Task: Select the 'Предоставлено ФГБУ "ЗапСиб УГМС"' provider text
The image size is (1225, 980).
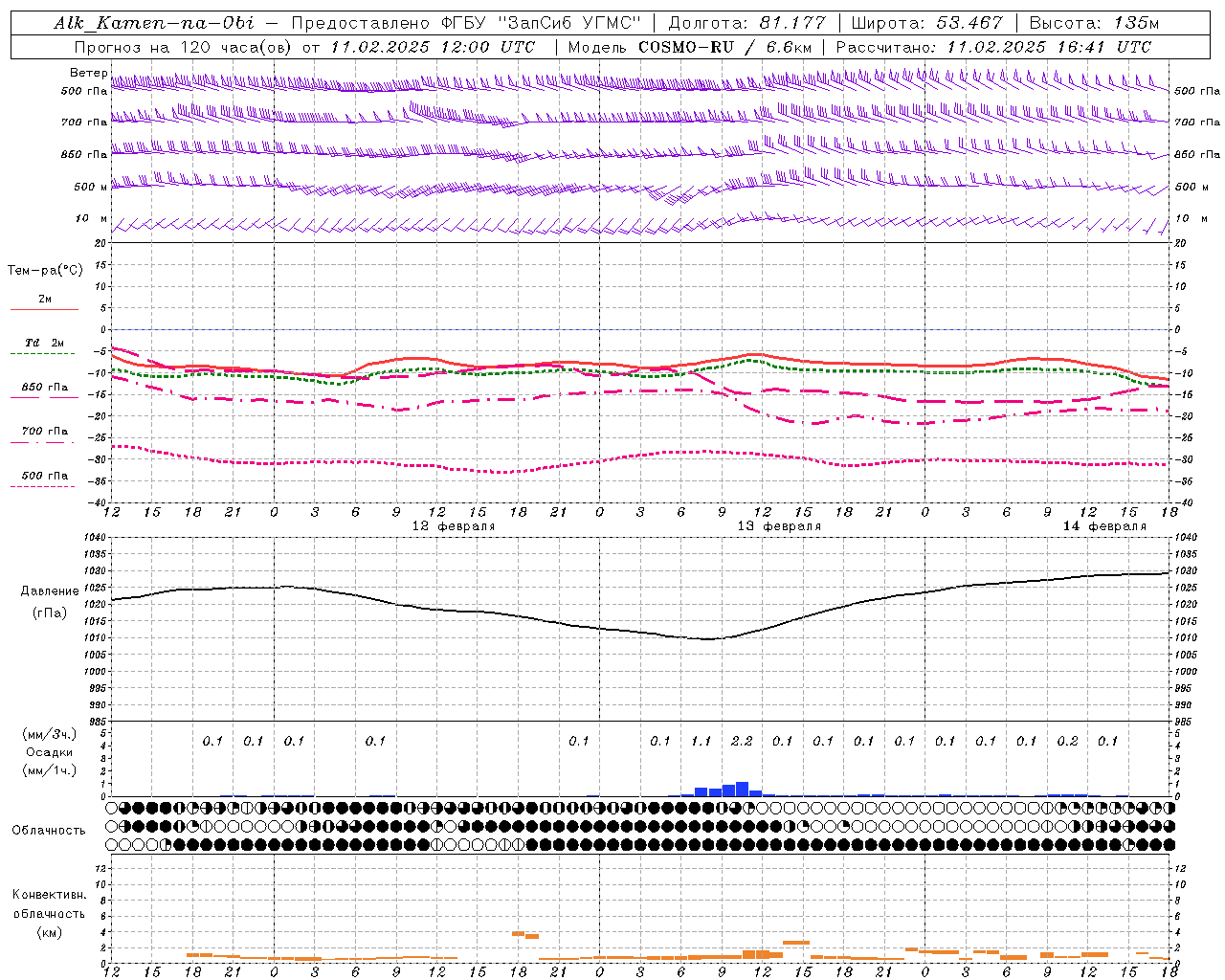Action: [466, 22]
